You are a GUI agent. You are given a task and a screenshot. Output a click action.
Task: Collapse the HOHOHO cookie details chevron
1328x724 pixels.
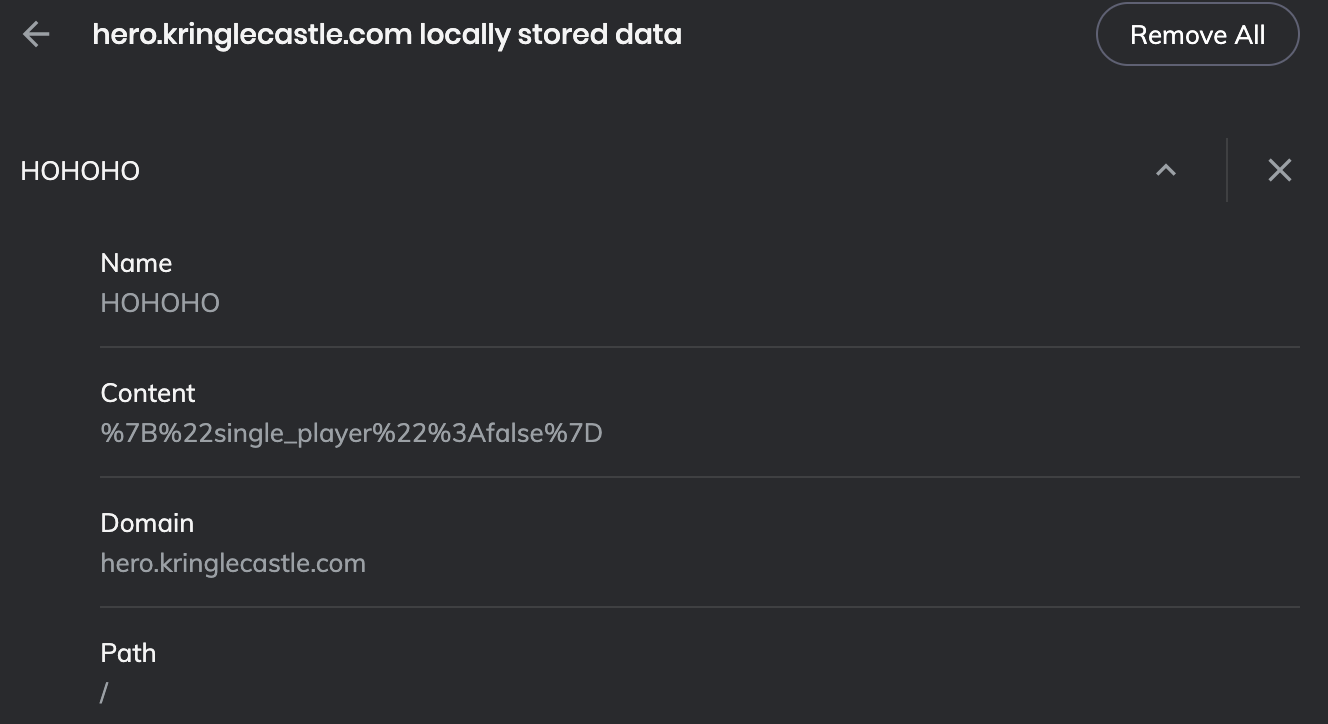(1165, 170)
